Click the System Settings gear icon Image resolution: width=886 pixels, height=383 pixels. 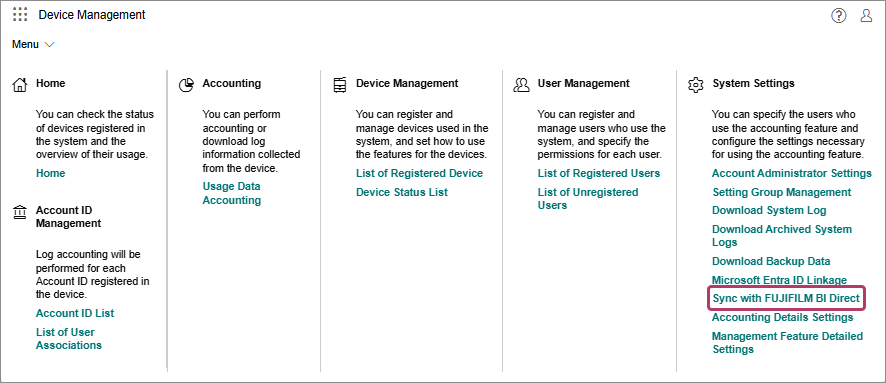point(695,85)
